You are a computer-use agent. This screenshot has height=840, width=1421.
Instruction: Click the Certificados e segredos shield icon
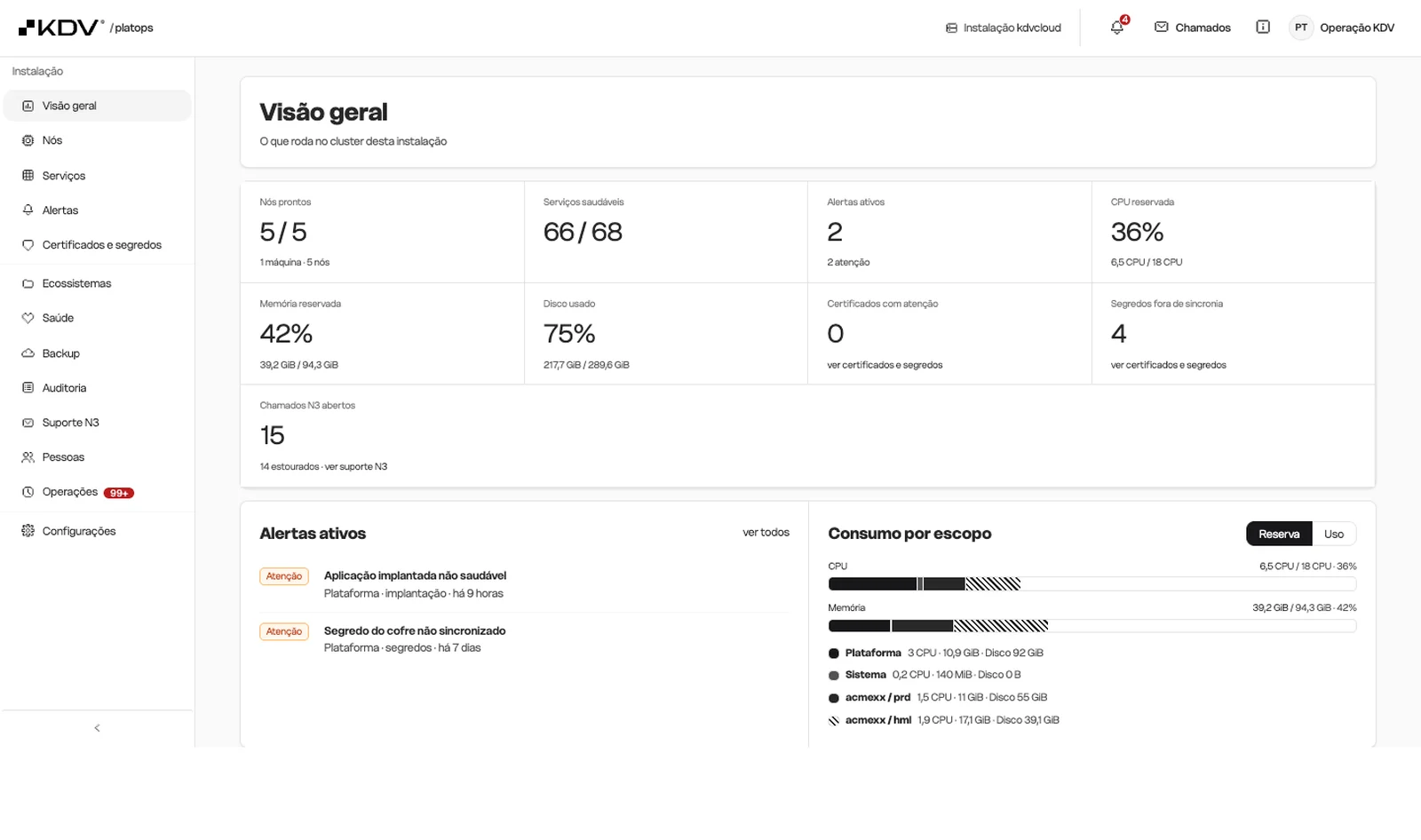click(28, 245)
